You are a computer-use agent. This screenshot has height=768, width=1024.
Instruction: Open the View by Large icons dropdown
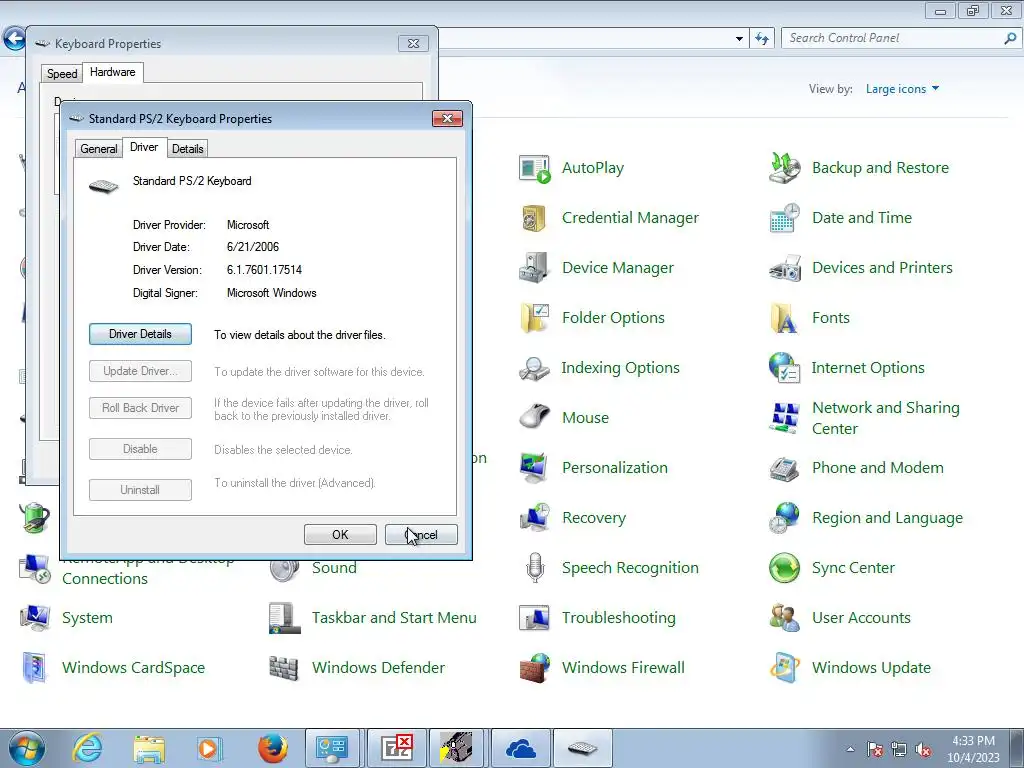pos(902,89)
